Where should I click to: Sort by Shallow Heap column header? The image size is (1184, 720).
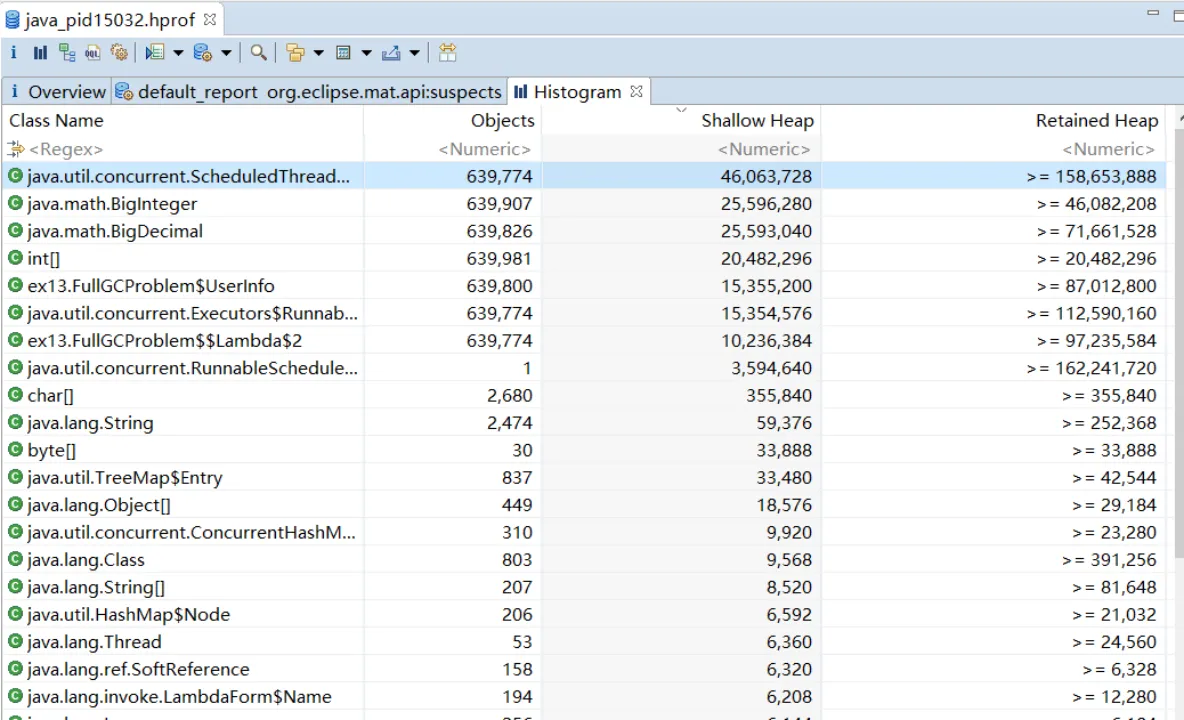(x=681, y=121)
